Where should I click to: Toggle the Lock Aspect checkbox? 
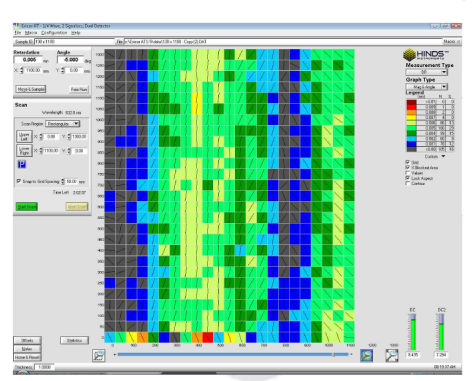point(407,178)
